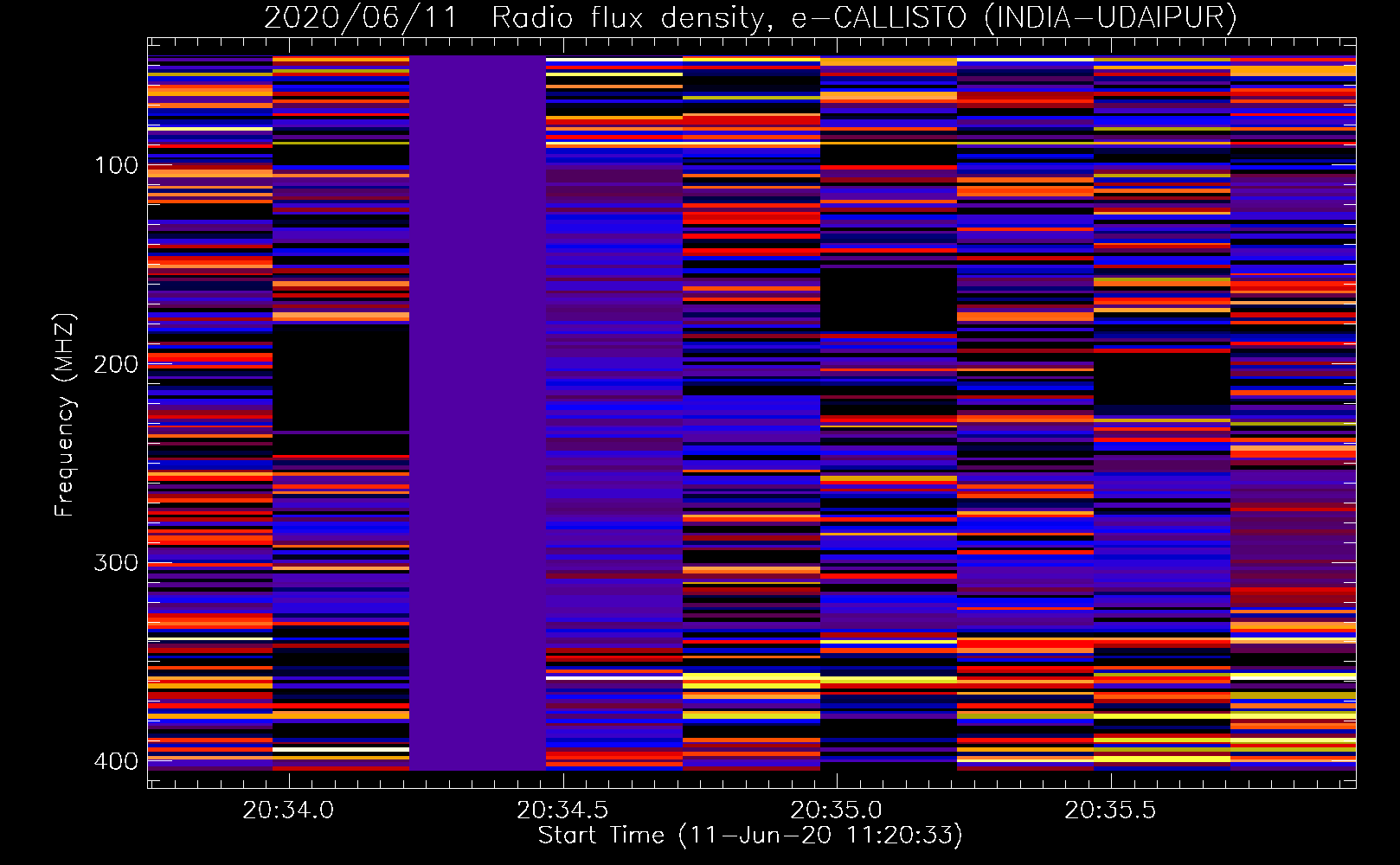Select the station name 'e-CALLISTO (INDIA-UDAIPUR)' in the title
Screen dimensions: 1400x865
[1014, 17]
